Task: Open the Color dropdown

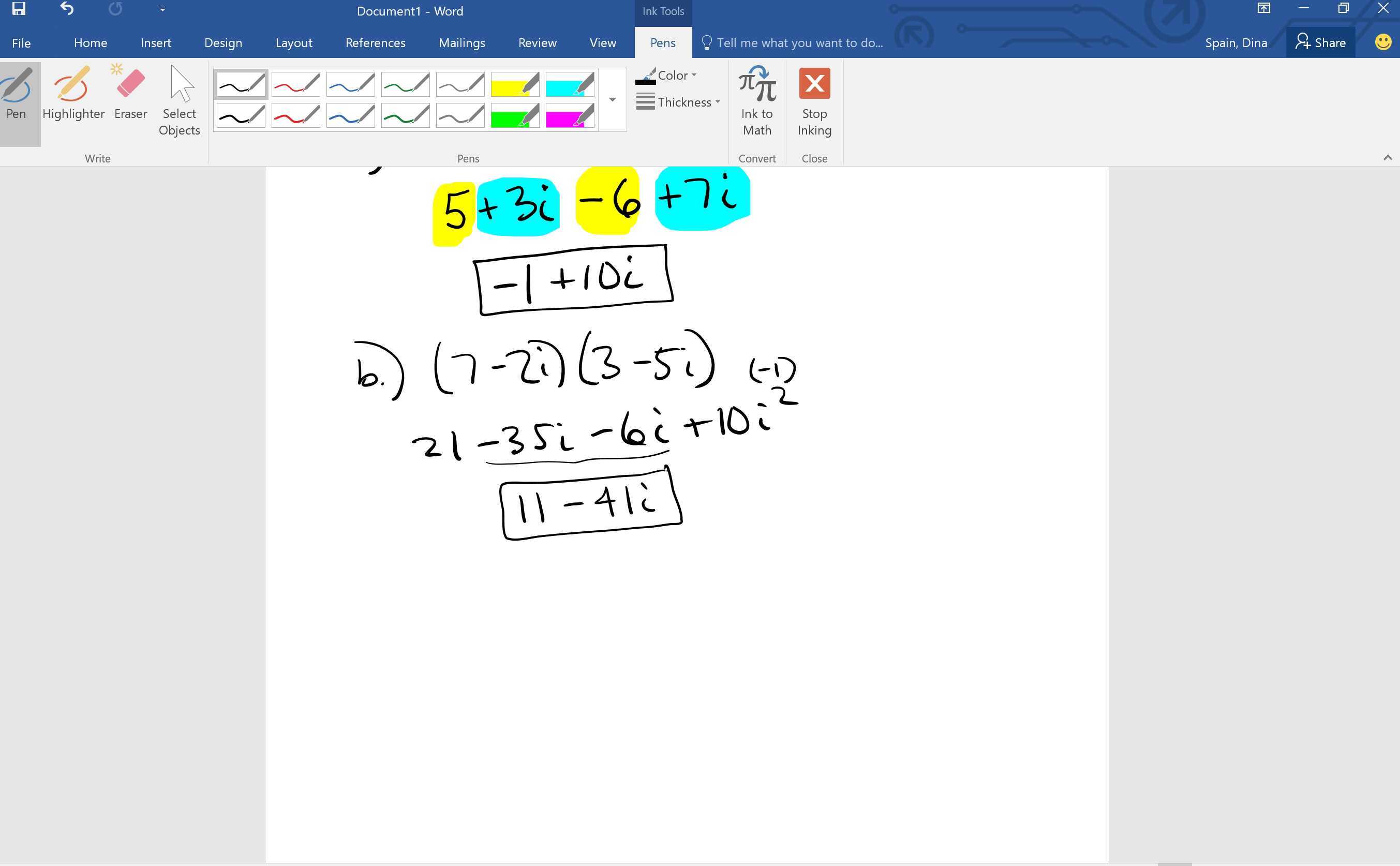Action: point(673,75)
